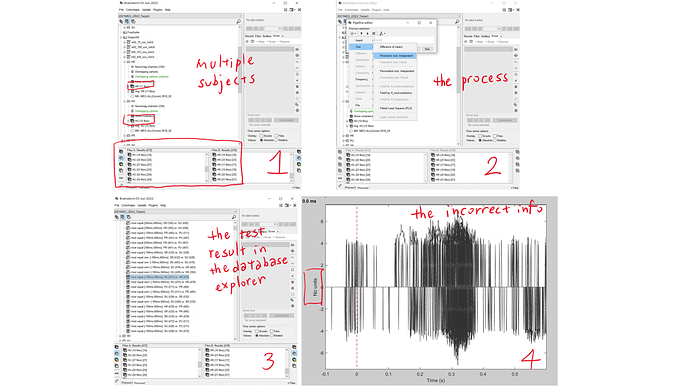Choose Parametric test: Independent from Test submenu
Screen dimensions: 690x388
click(x=395, y=56)
